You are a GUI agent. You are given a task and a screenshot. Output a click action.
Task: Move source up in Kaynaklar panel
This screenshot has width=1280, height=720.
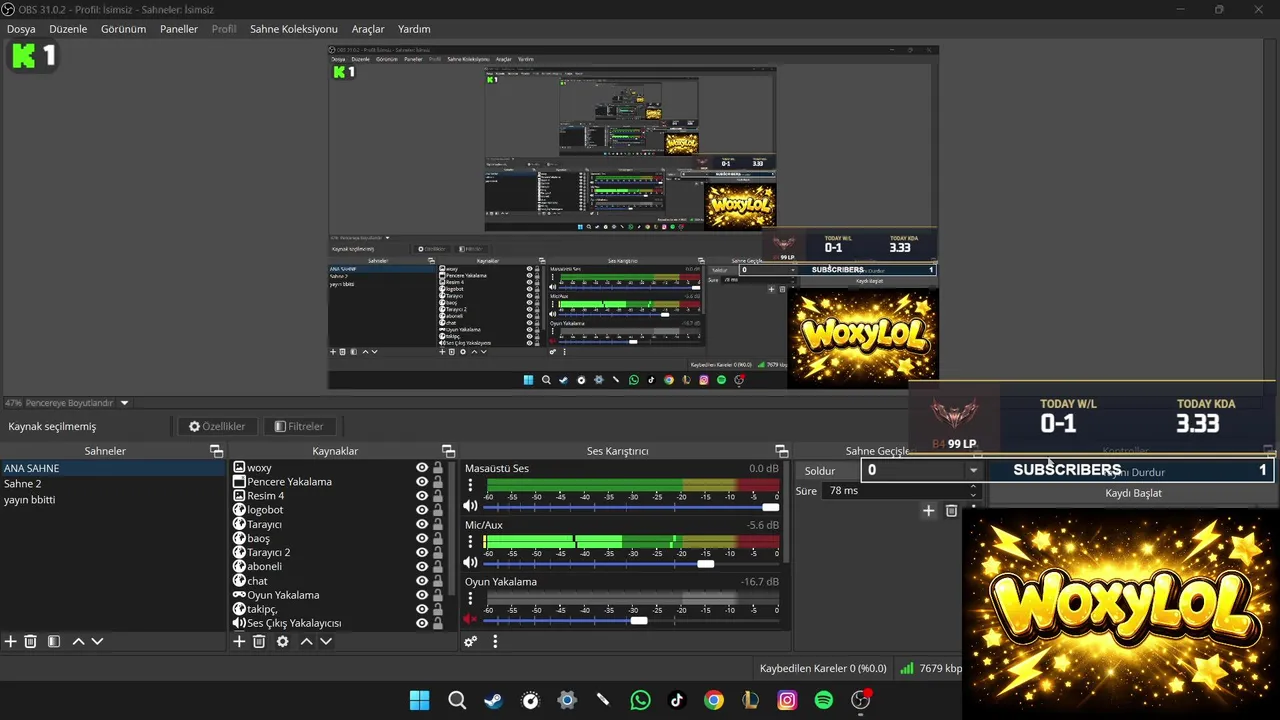coord(307,641)
